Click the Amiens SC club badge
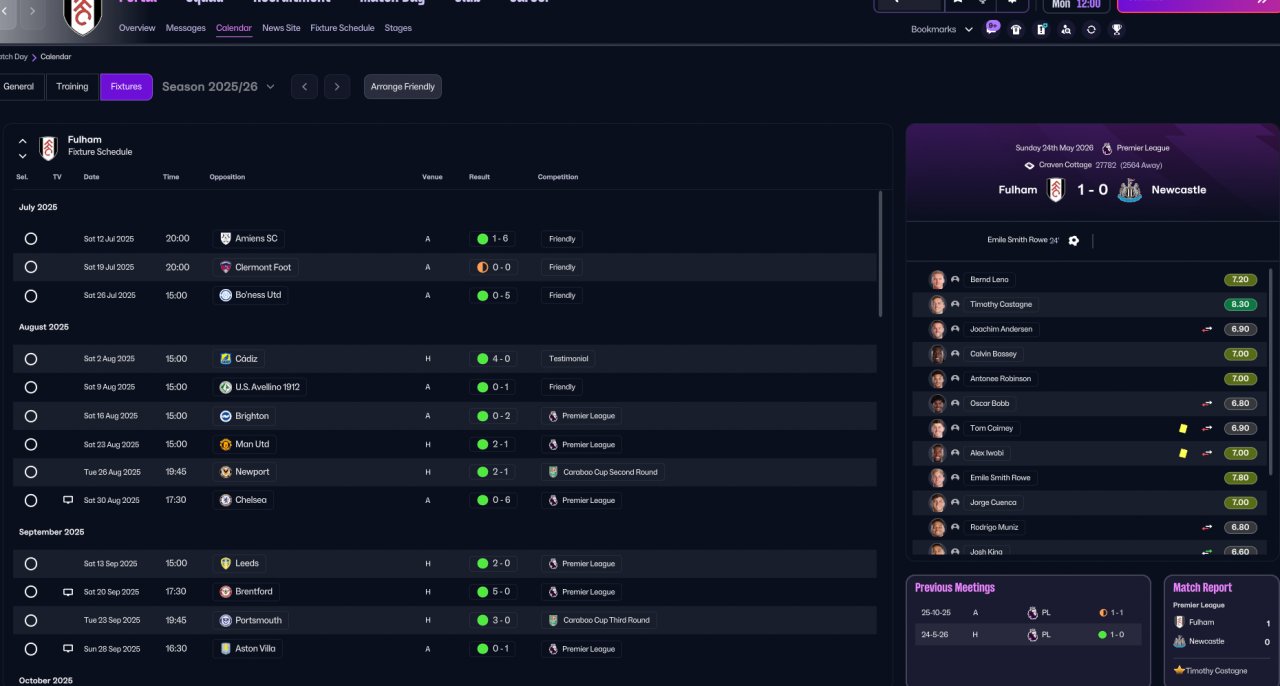 point(225,239)
